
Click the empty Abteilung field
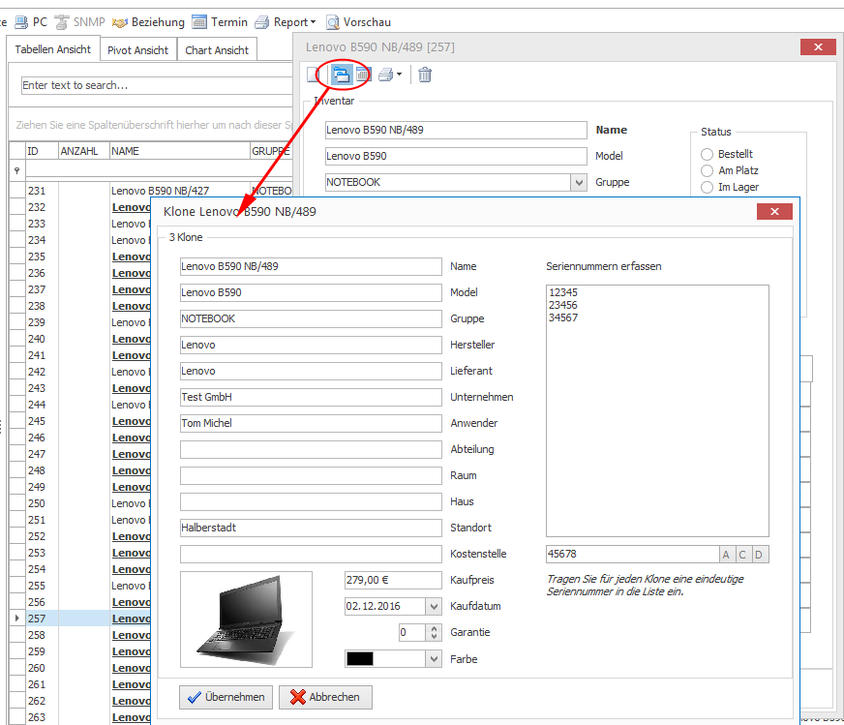click(x=311, y=449)
